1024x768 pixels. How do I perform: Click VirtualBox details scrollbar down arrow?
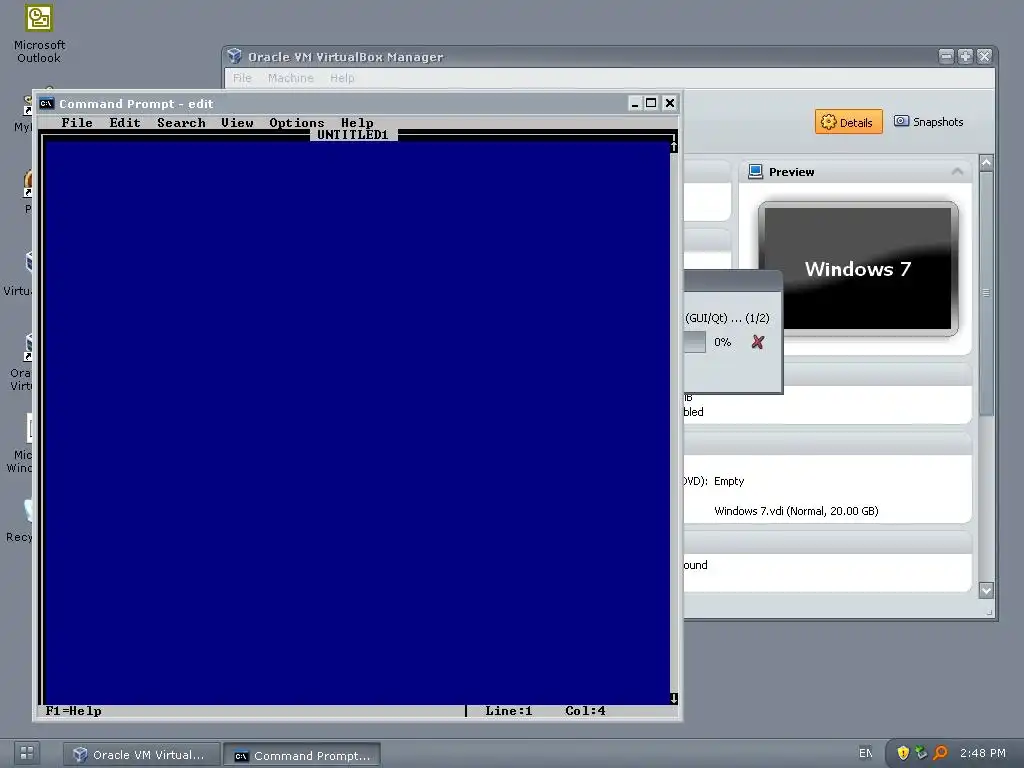click(x=986, y=590)
